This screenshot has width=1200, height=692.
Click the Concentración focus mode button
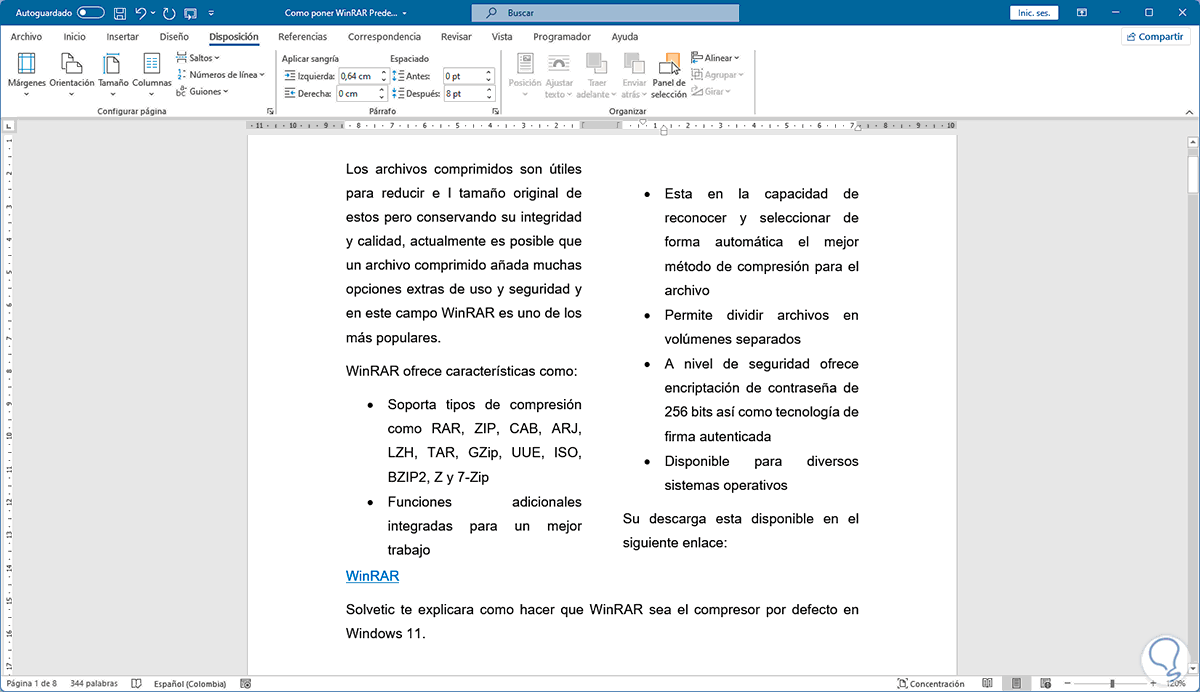pyautogui.click(x=930, y=684)
